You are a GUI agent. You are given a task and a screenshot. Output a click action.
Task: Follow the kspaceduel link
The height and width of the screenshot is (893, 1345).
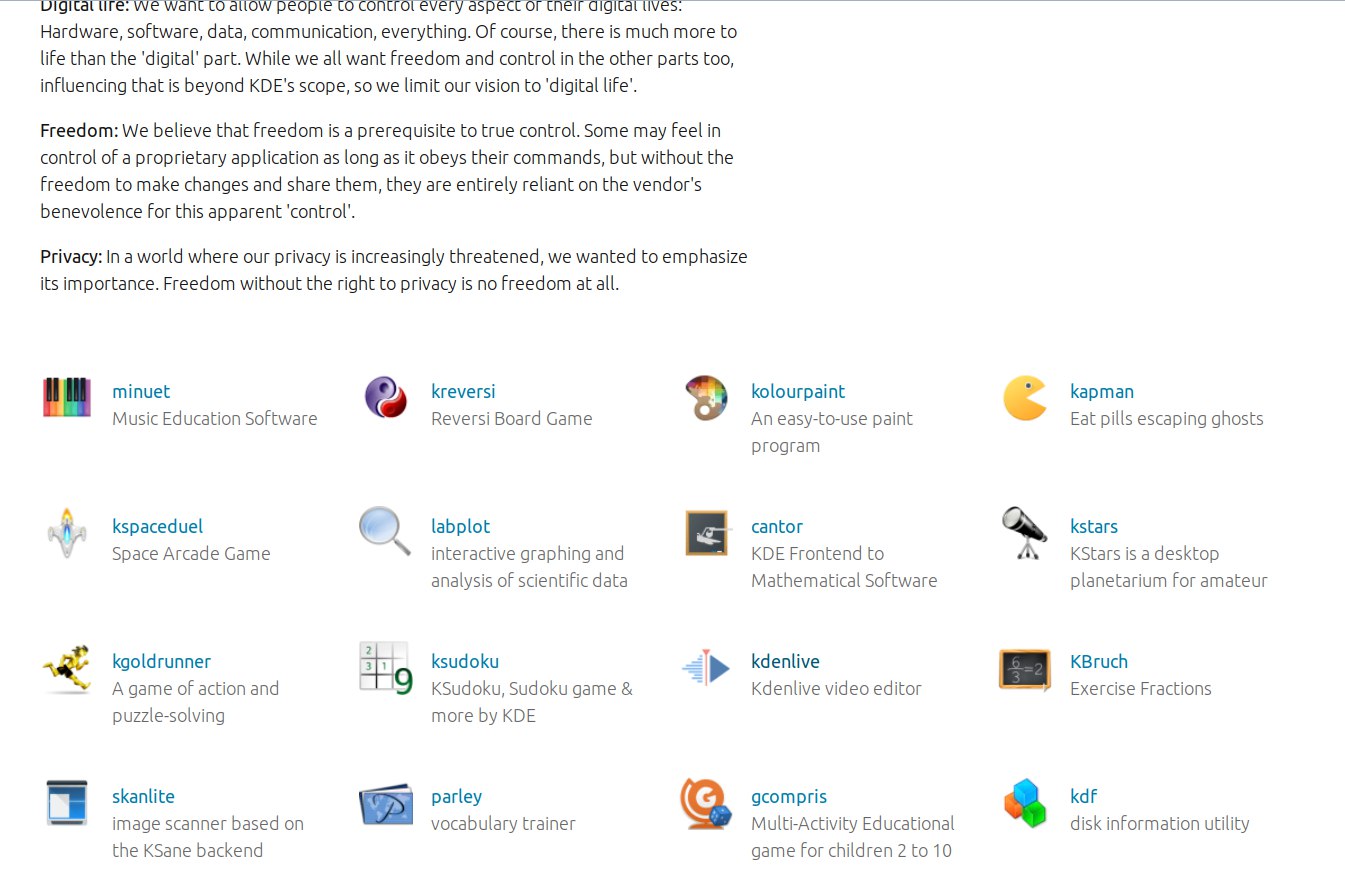point(158,526)
